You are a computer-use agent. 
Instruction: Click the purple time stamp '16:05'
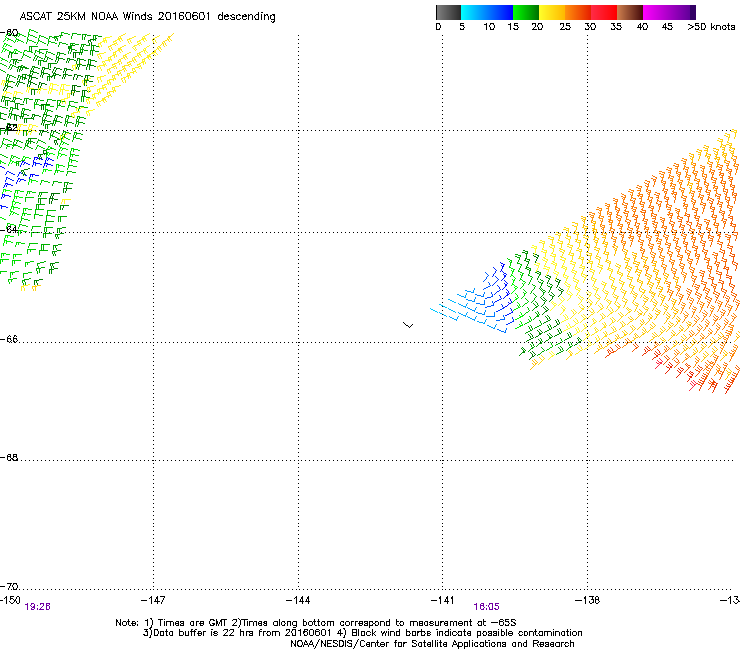(487, 607)
